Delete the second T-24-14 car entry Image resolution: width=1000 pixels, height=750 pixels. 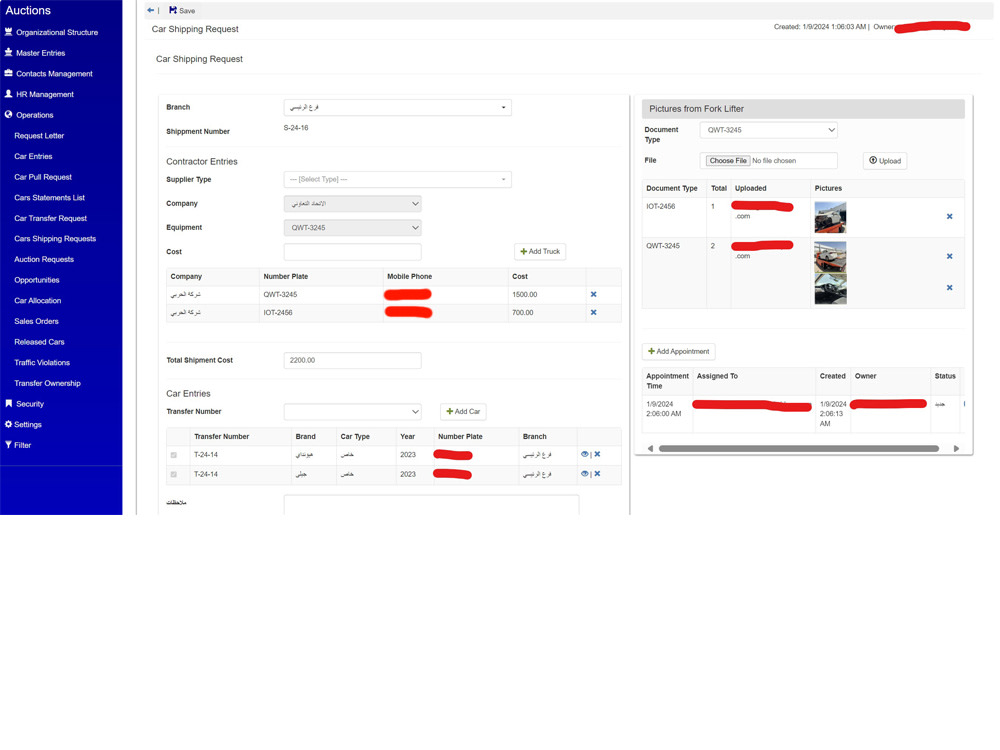click(598, 474)
